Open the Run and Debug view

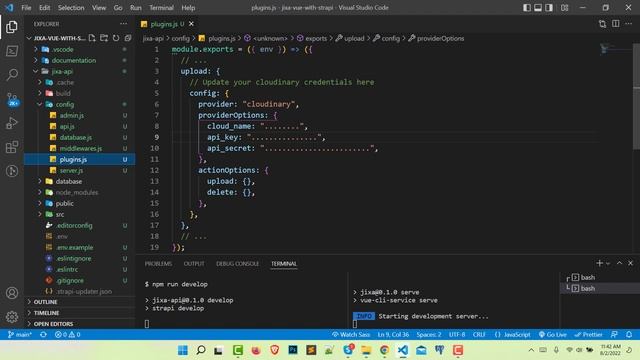12,123
